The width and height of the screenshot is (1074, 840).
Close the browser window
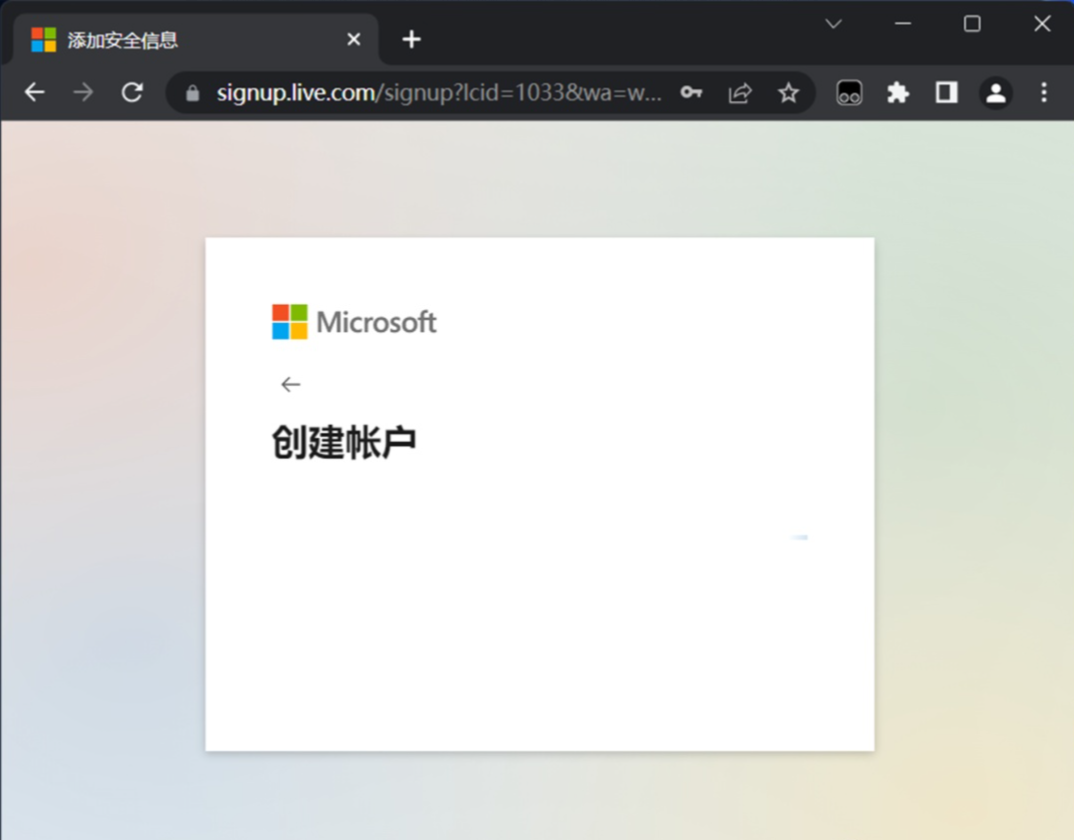pos(1042,24)
